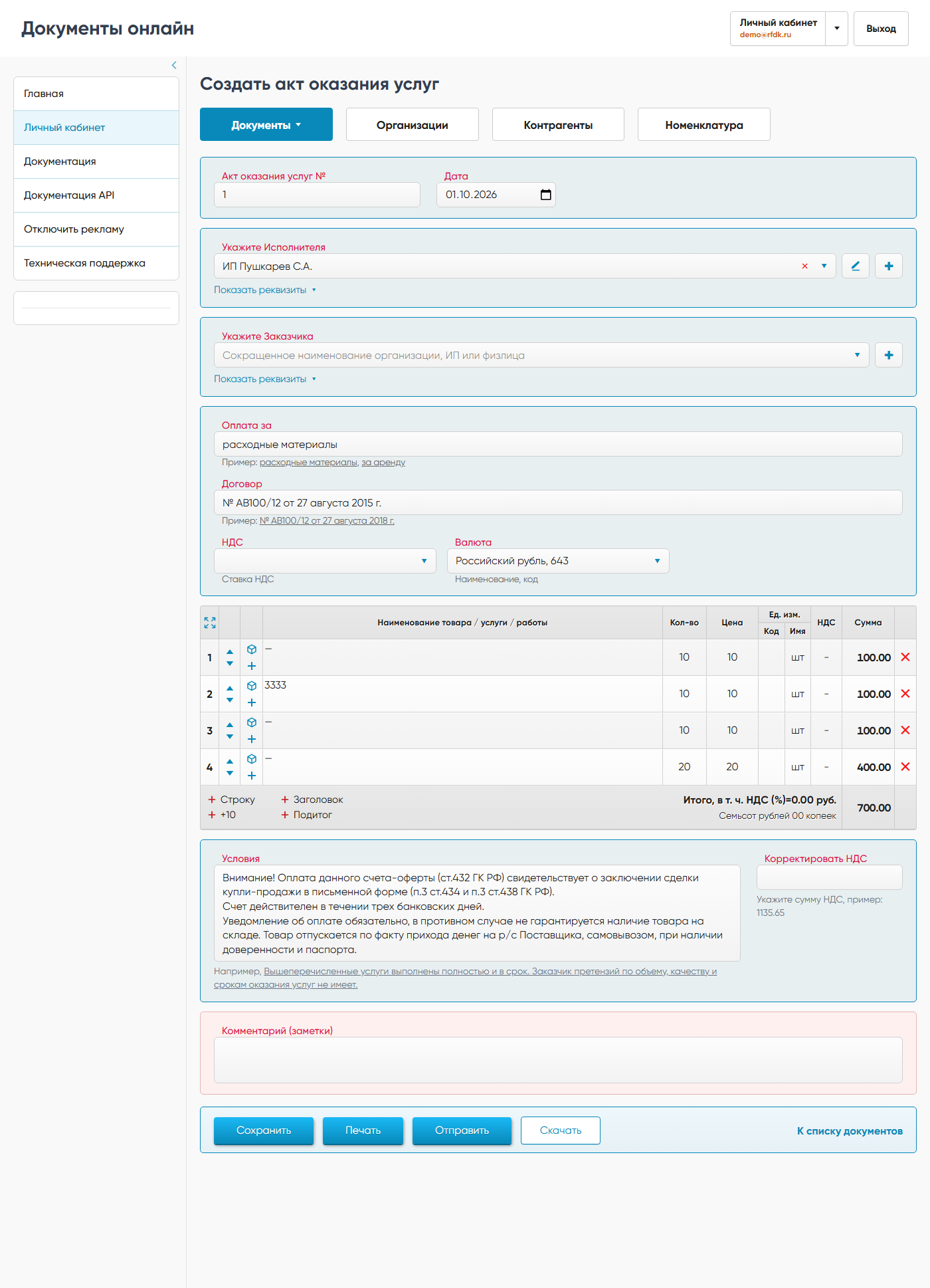Open the Валюта currency dropdown
This screenshot has height=1288, width=930.
coord(558,561)
